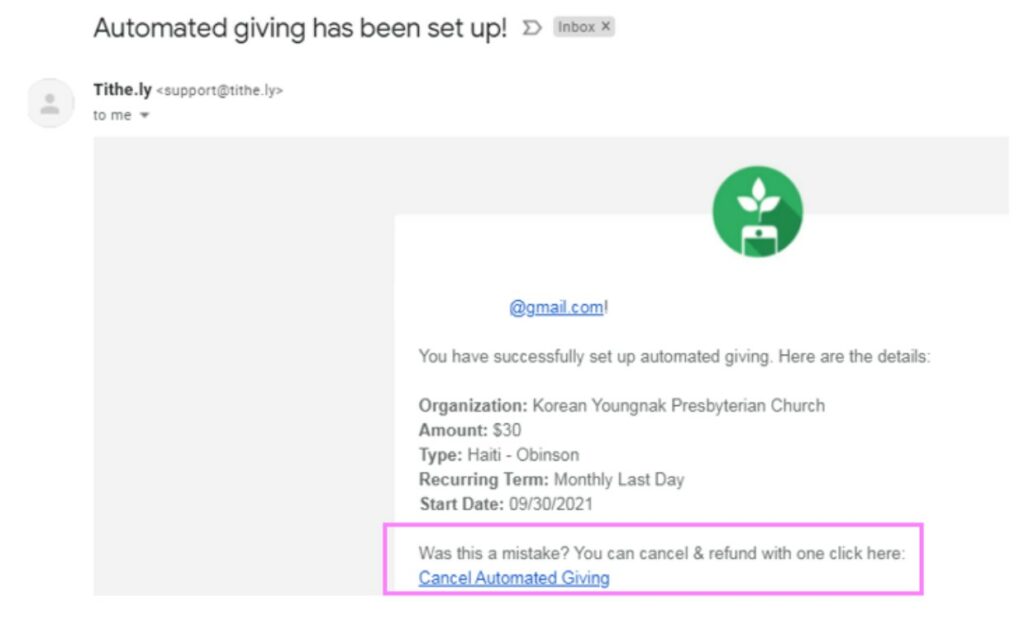
Task: Click the sprout leaves in the Tithe.ly logo
Action: [x=758, y=197]
